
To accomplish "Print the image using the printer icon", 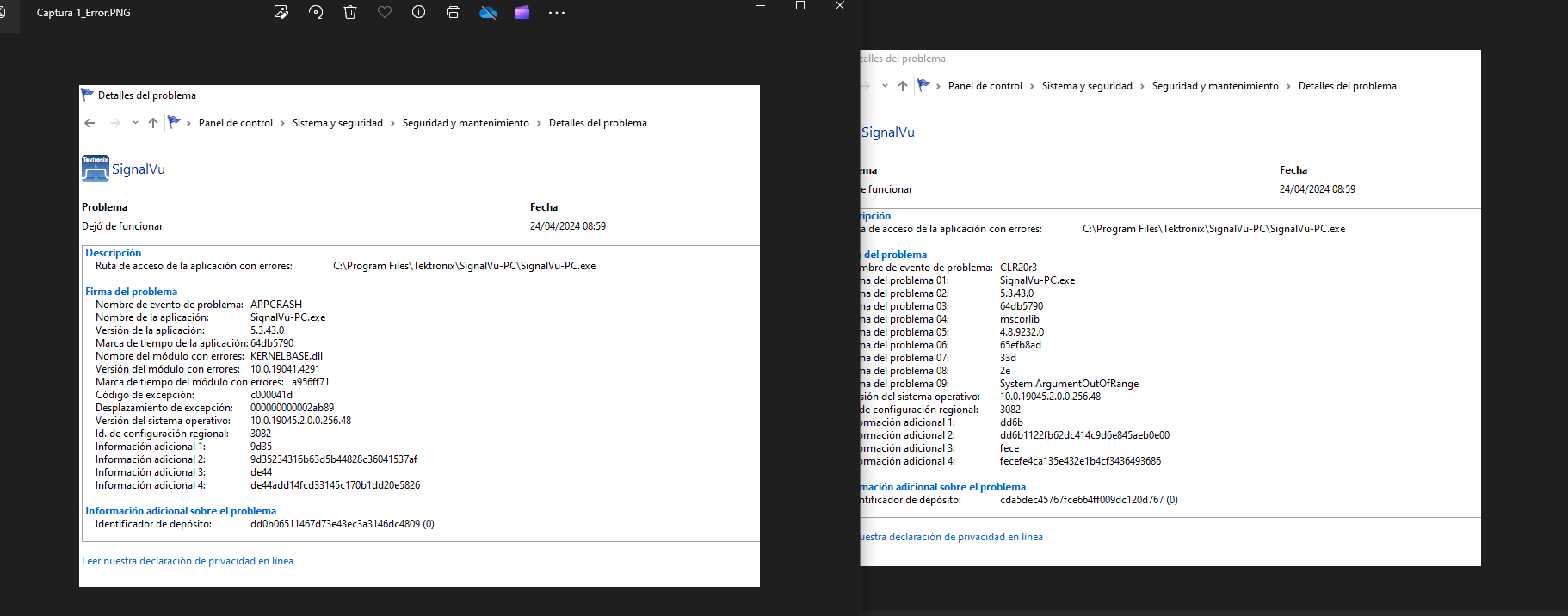I will tap(454, 12).
